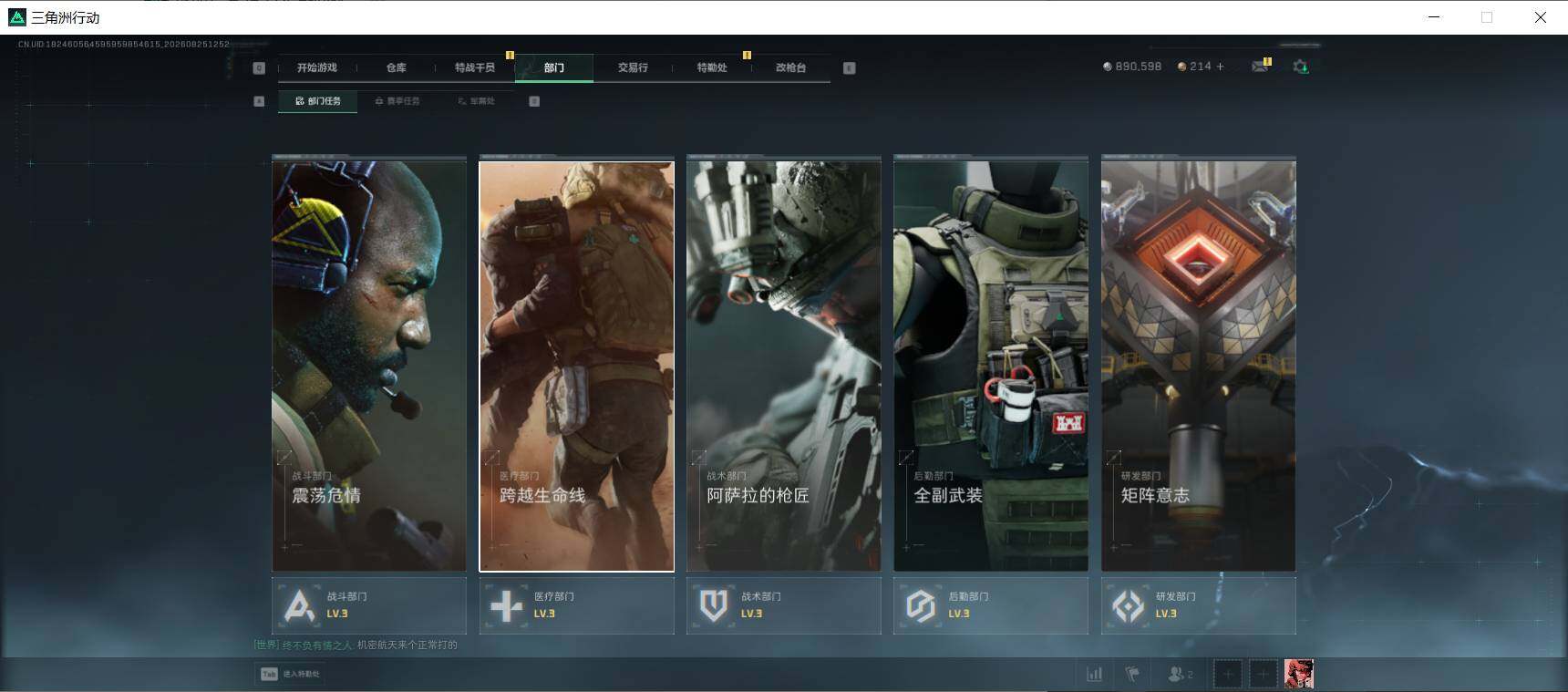Switch to the 改枪台 tab
Screen dimensions: 1568x692
point(790,67)
